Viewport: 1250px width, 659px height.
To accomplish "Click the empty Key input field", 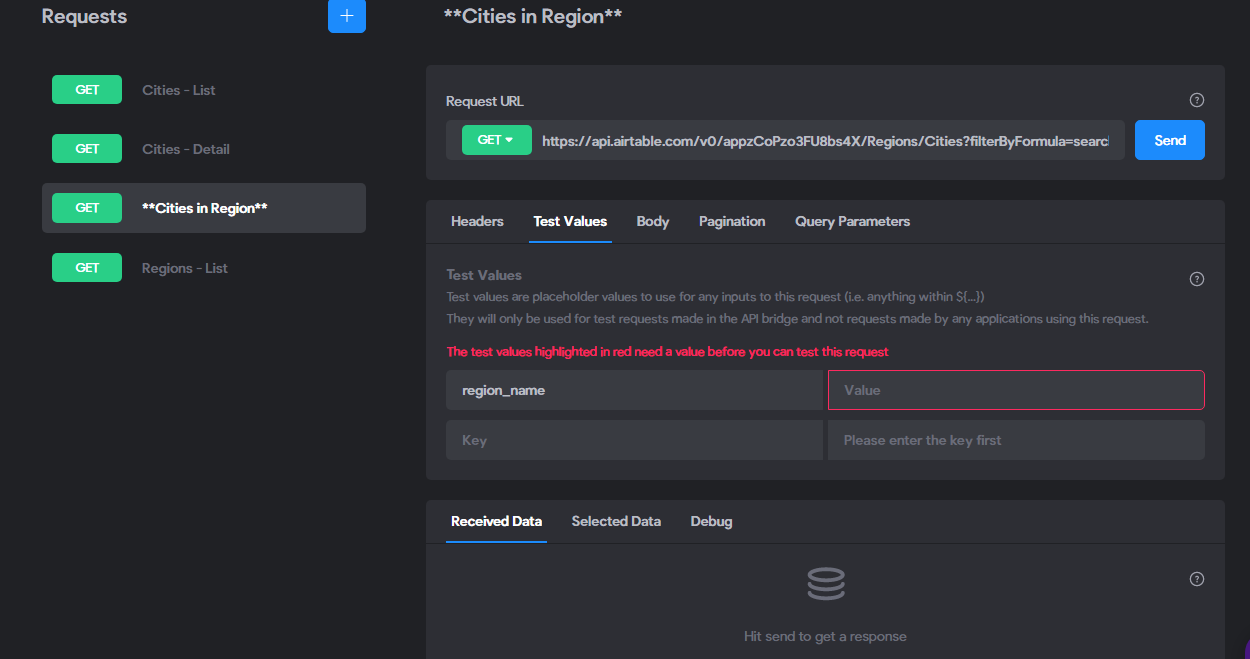I will tap(634, 440).
